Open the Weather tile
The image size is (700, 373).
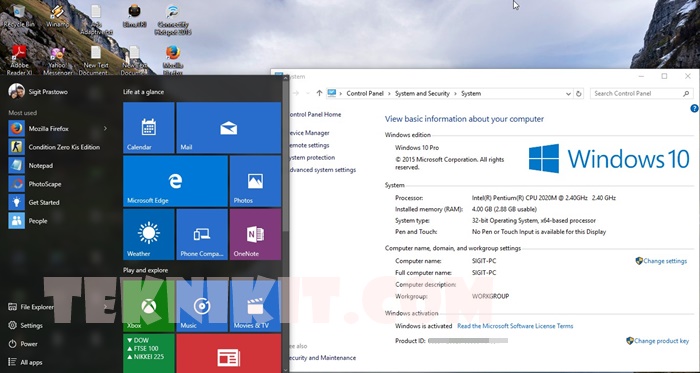pos(149,234)
